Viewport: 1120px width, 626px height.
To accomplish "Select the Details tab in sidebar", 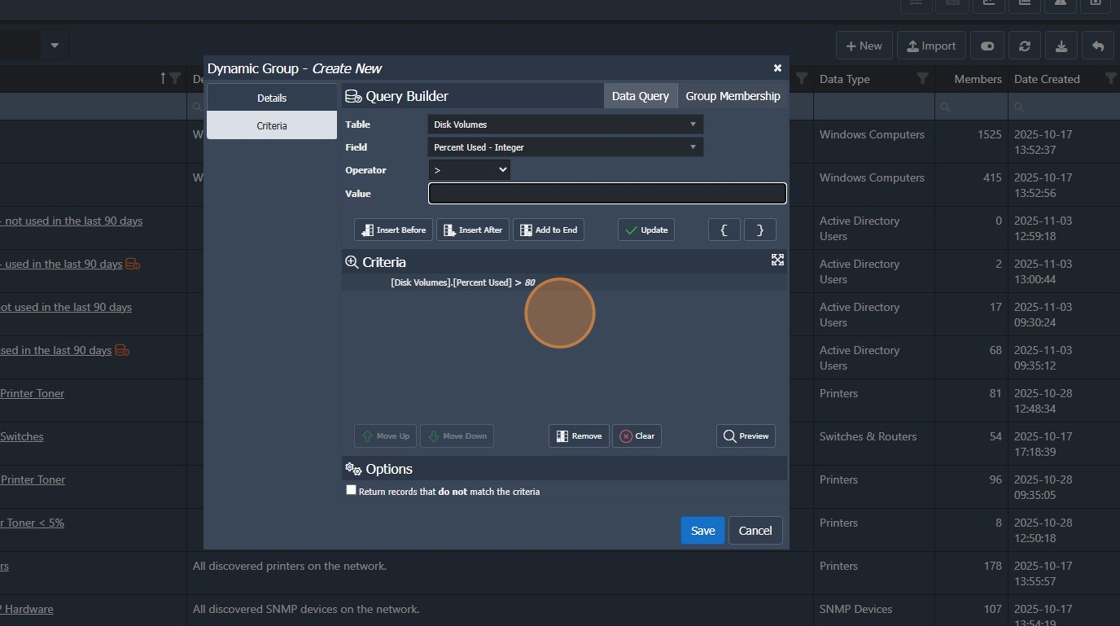I will point(271,98).
